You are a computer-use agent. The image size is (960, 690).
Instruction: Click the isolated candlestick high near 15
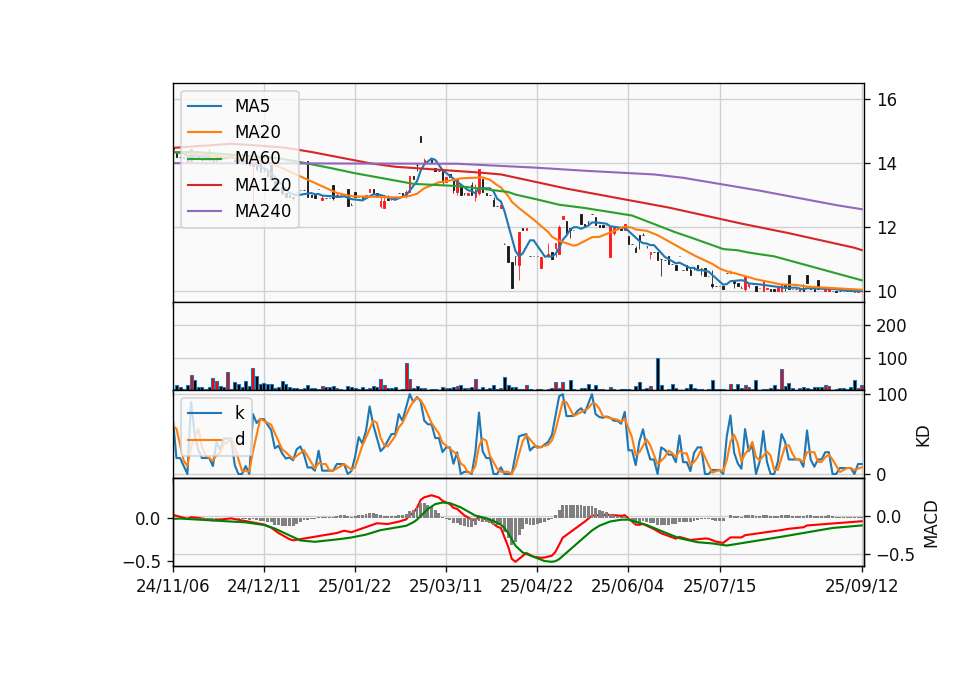click(421, 140)
